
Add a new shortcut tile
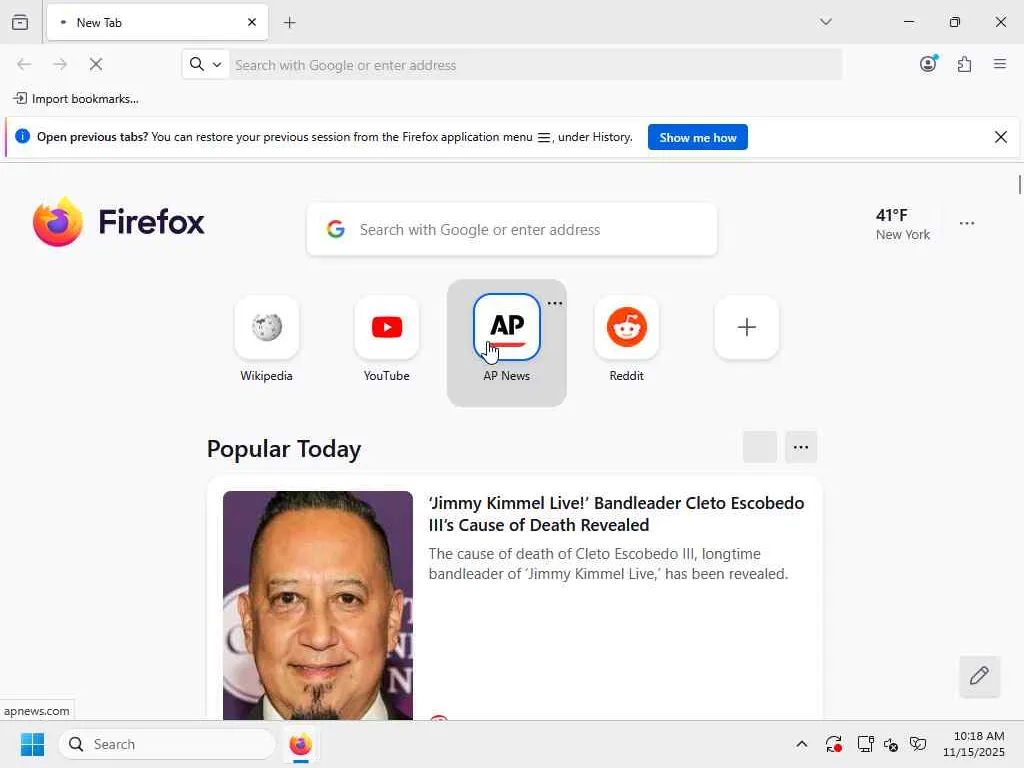click(746, 327)
